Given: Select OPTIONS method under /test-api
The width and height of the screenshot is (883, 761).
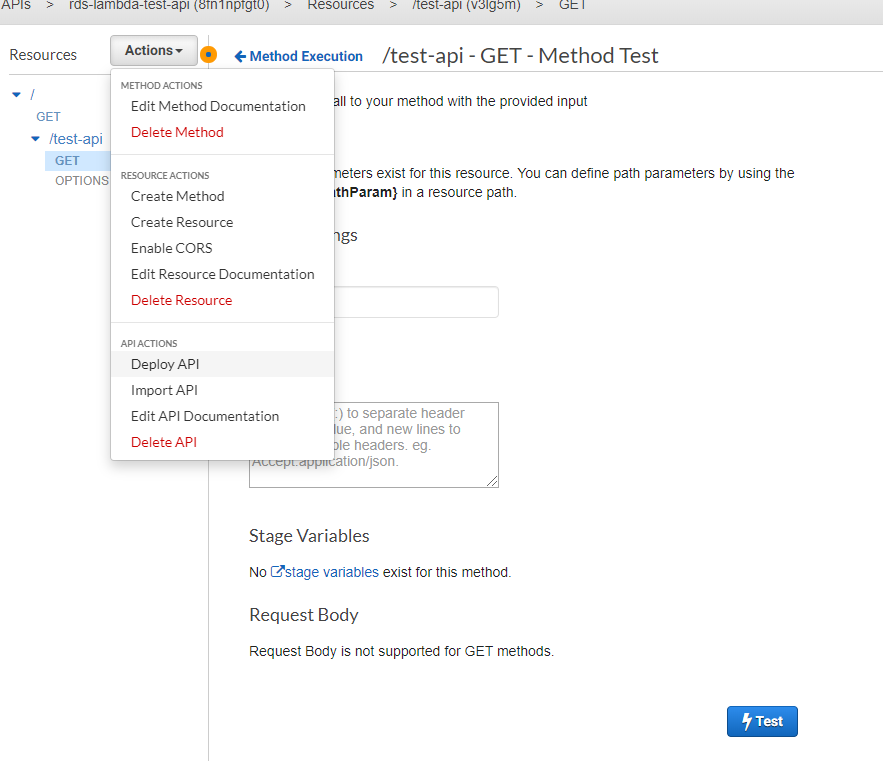Looking at the screenshot, I should coord(81,181).
